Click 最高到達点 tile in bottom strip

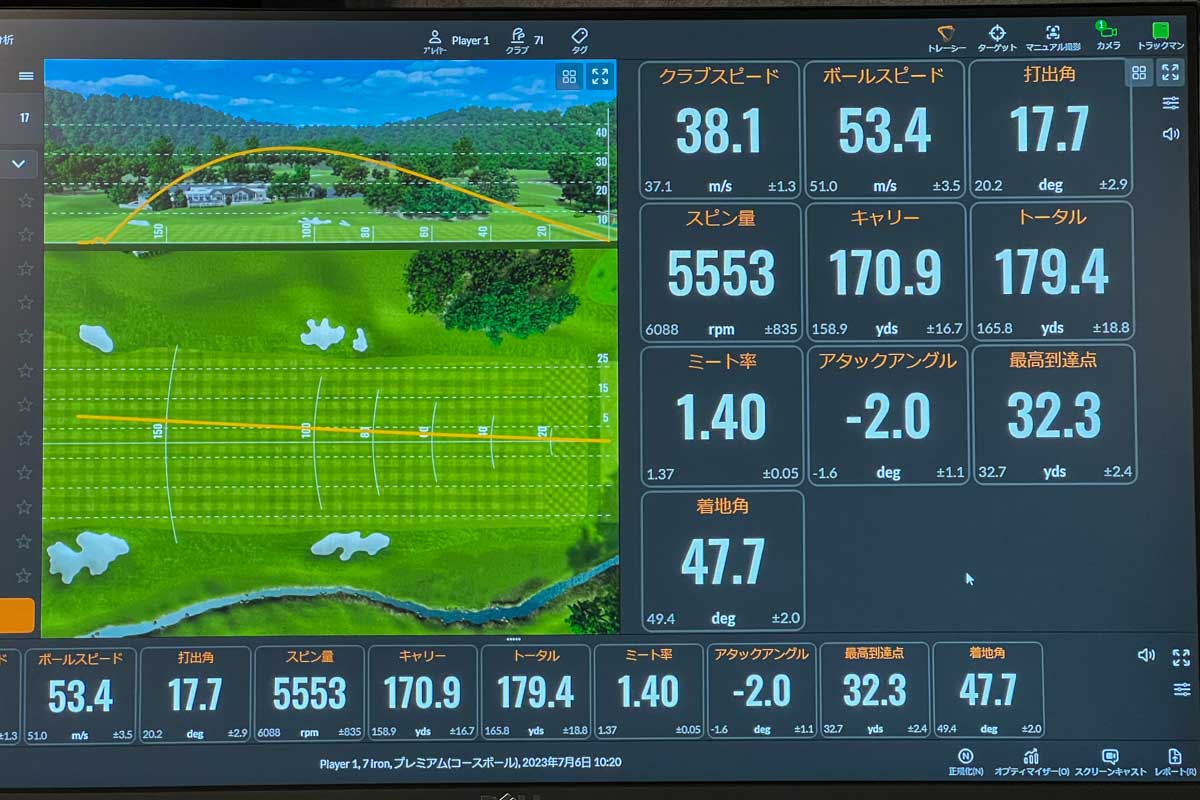coord(875,690)
